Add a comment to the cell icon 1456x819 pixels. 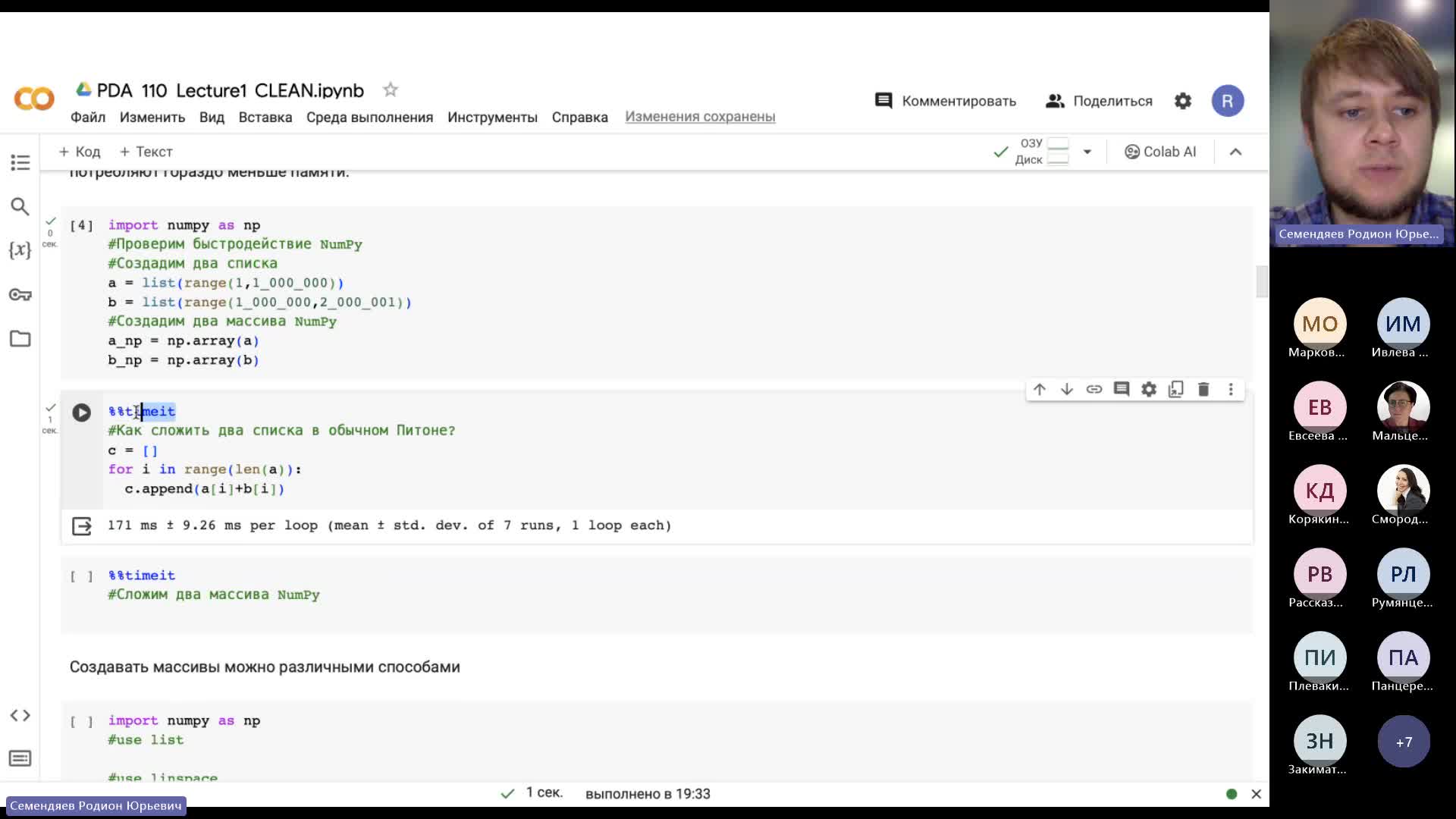click(x=1122, y=389)
